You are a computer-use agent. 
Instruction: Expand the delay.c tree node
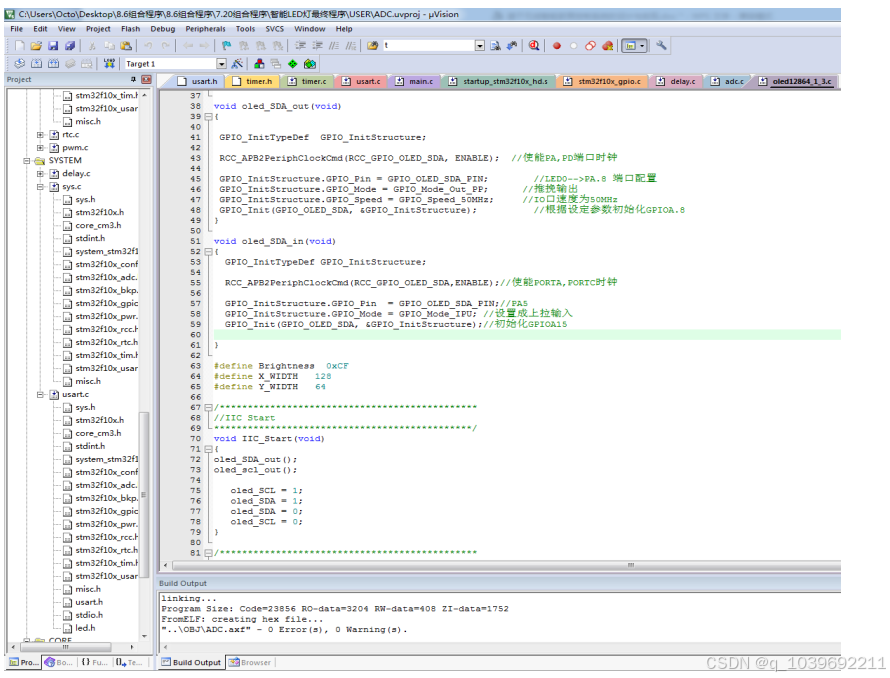40,174
